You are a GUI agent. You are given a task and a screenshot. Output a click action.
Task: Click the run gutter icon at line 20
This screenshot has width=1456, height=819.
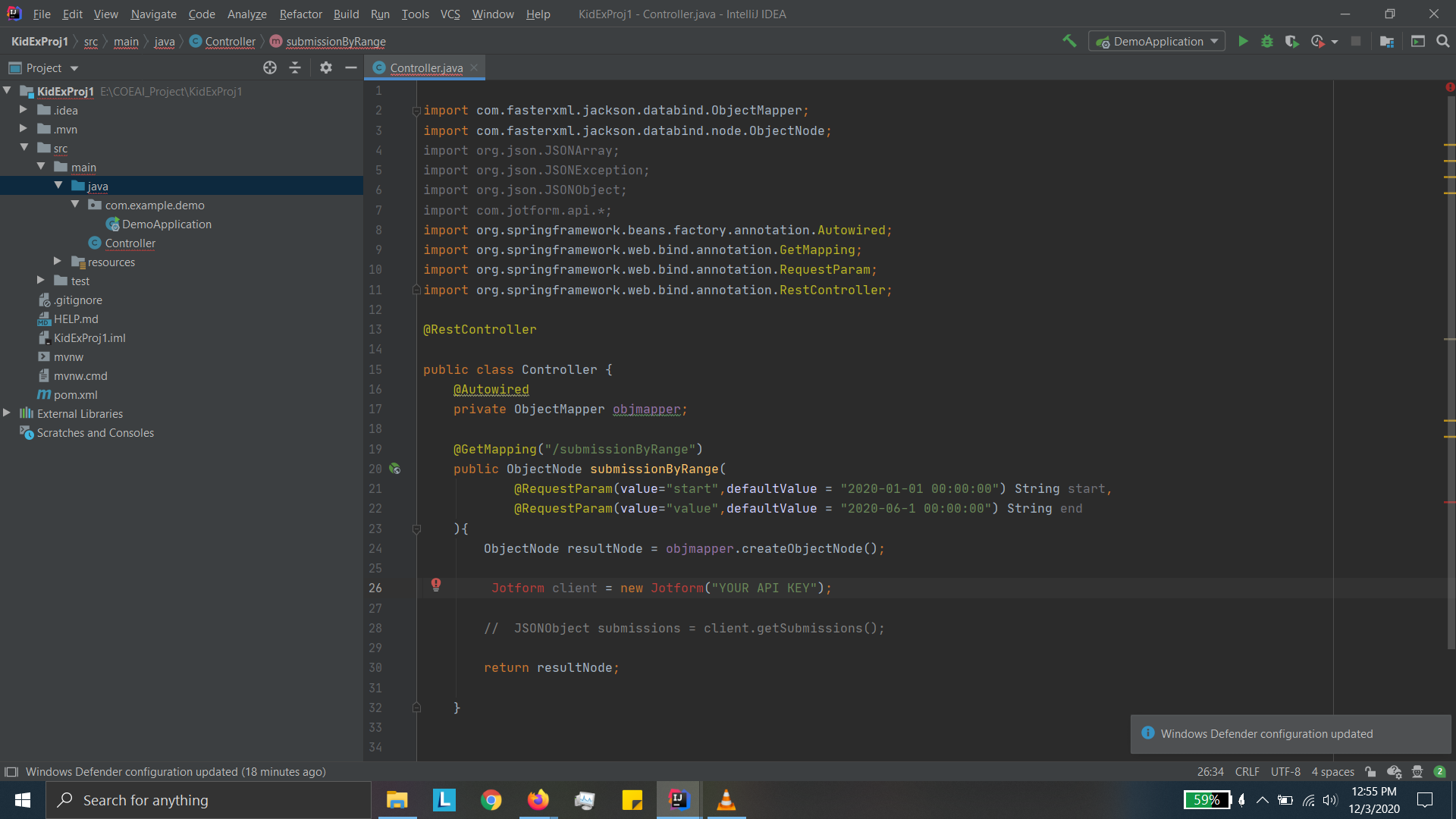pyautogui.click(x=395, y=469)
